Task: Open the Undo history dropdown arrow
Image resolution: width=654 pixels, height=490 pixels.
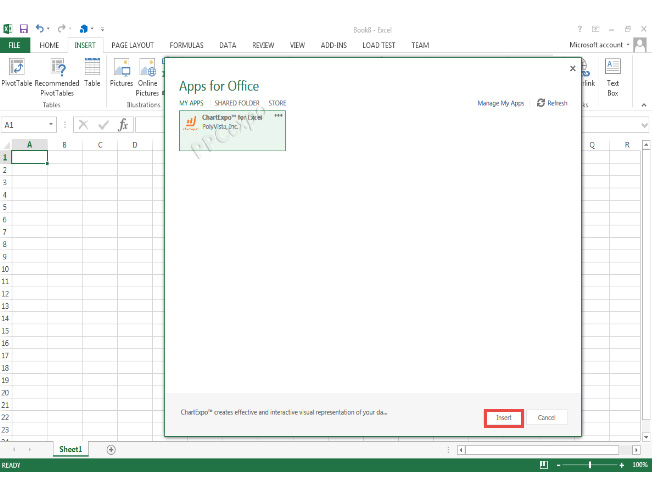Action: point(48,29)
